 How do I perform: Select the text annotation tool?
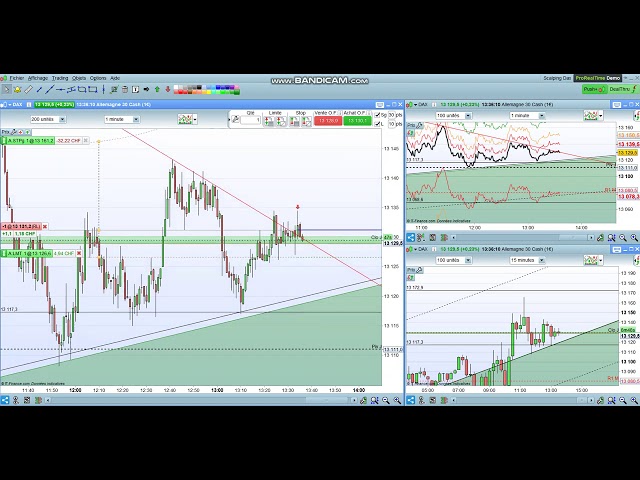[x=136, y=89]
